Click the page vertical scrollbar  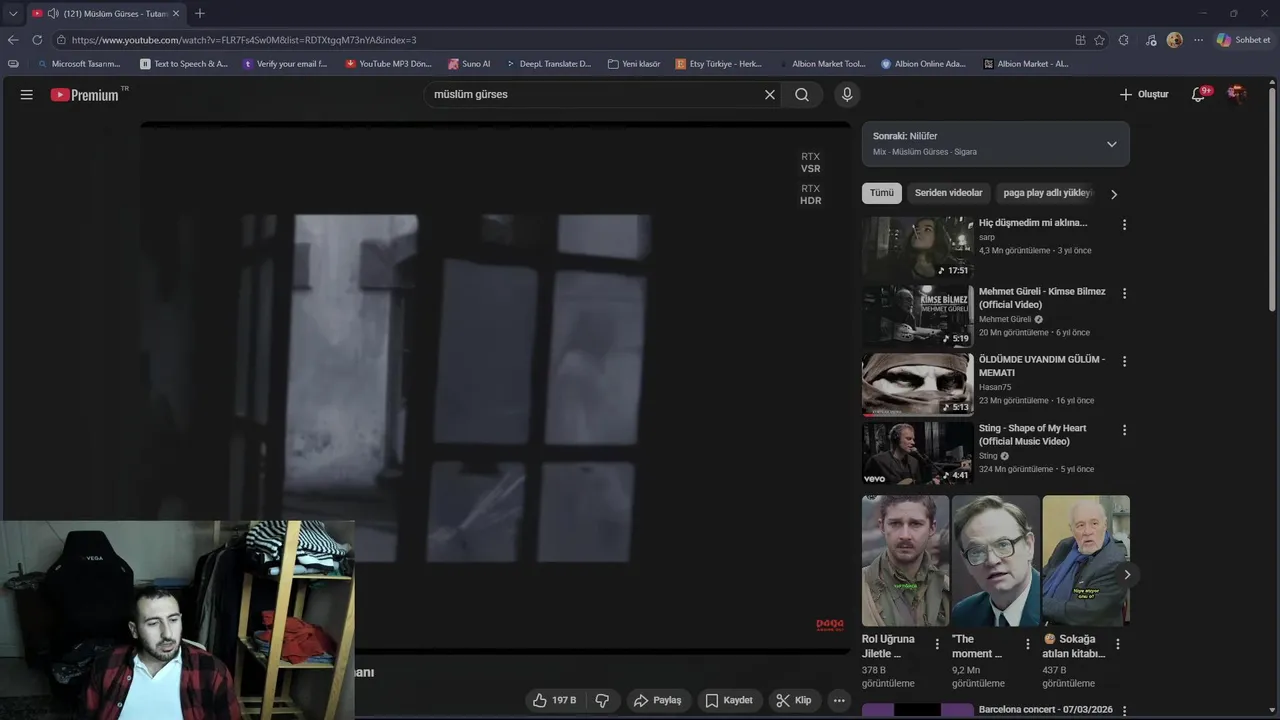1273,200
